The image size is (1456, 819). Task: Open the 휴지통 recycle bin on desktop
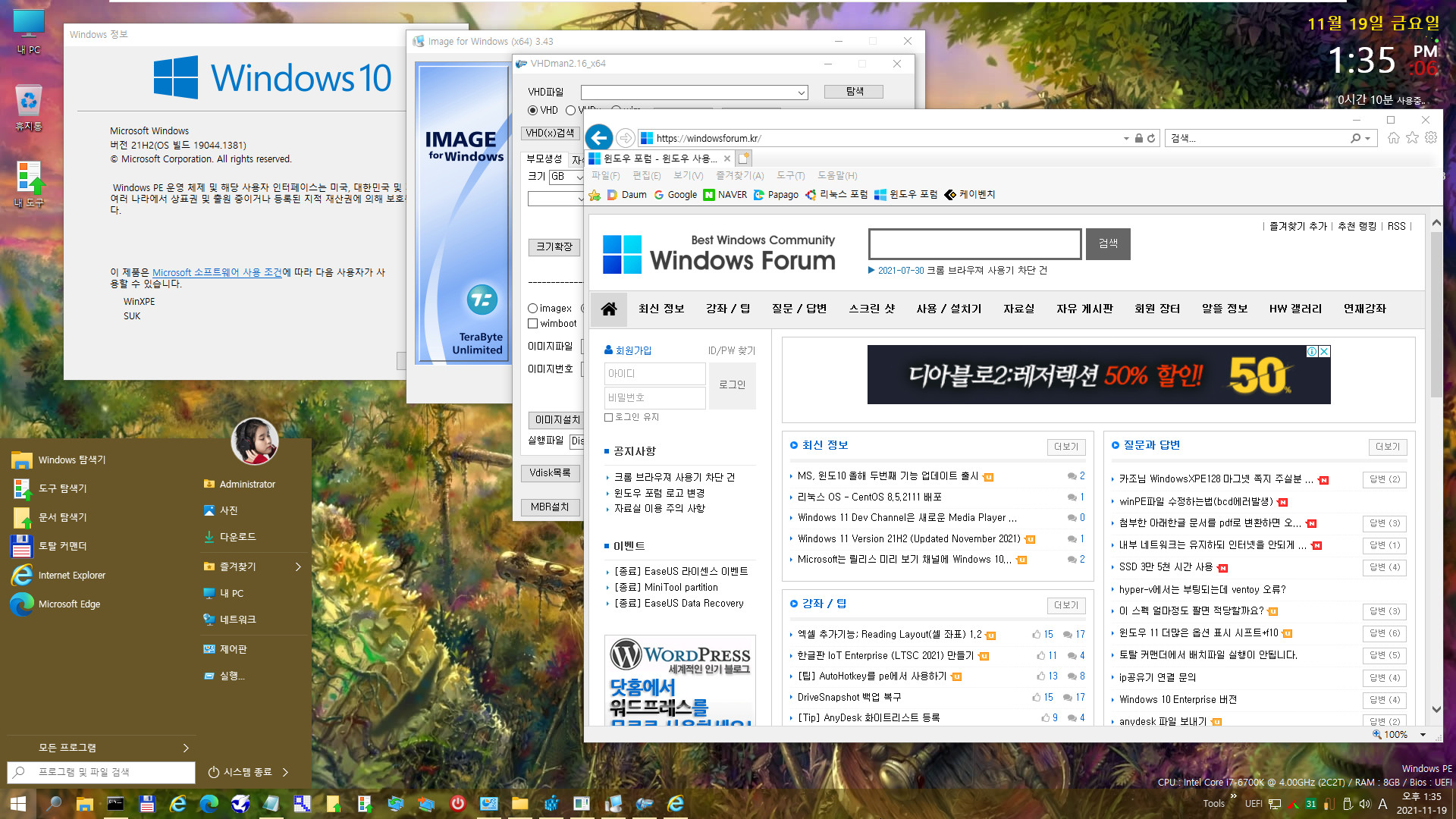click(29, 108)
